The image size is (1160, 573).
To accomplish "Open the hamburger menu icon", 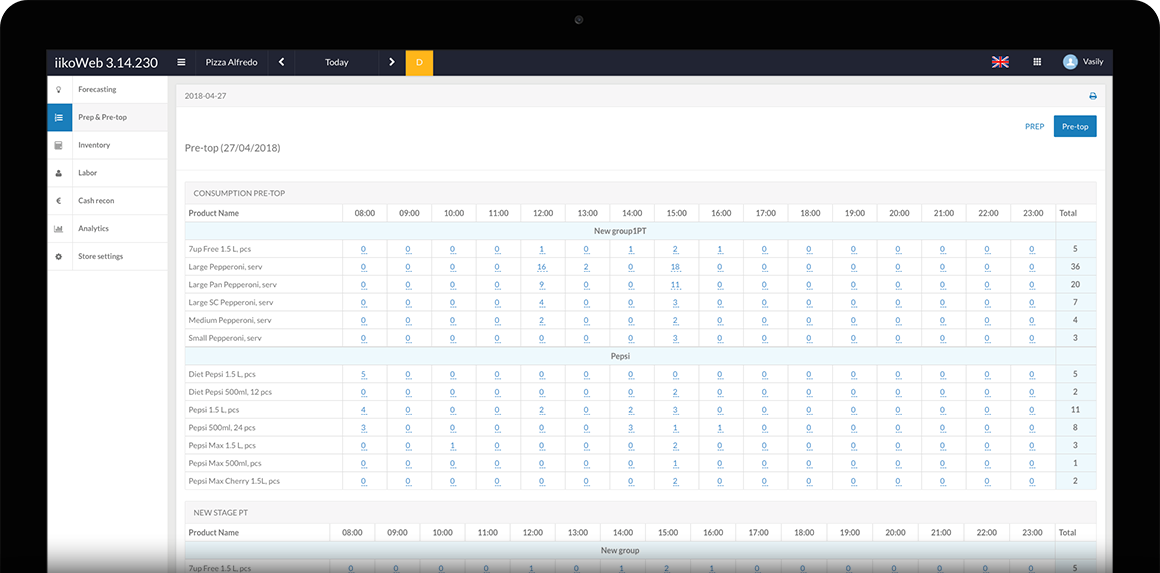I will [x=181, y=63].
